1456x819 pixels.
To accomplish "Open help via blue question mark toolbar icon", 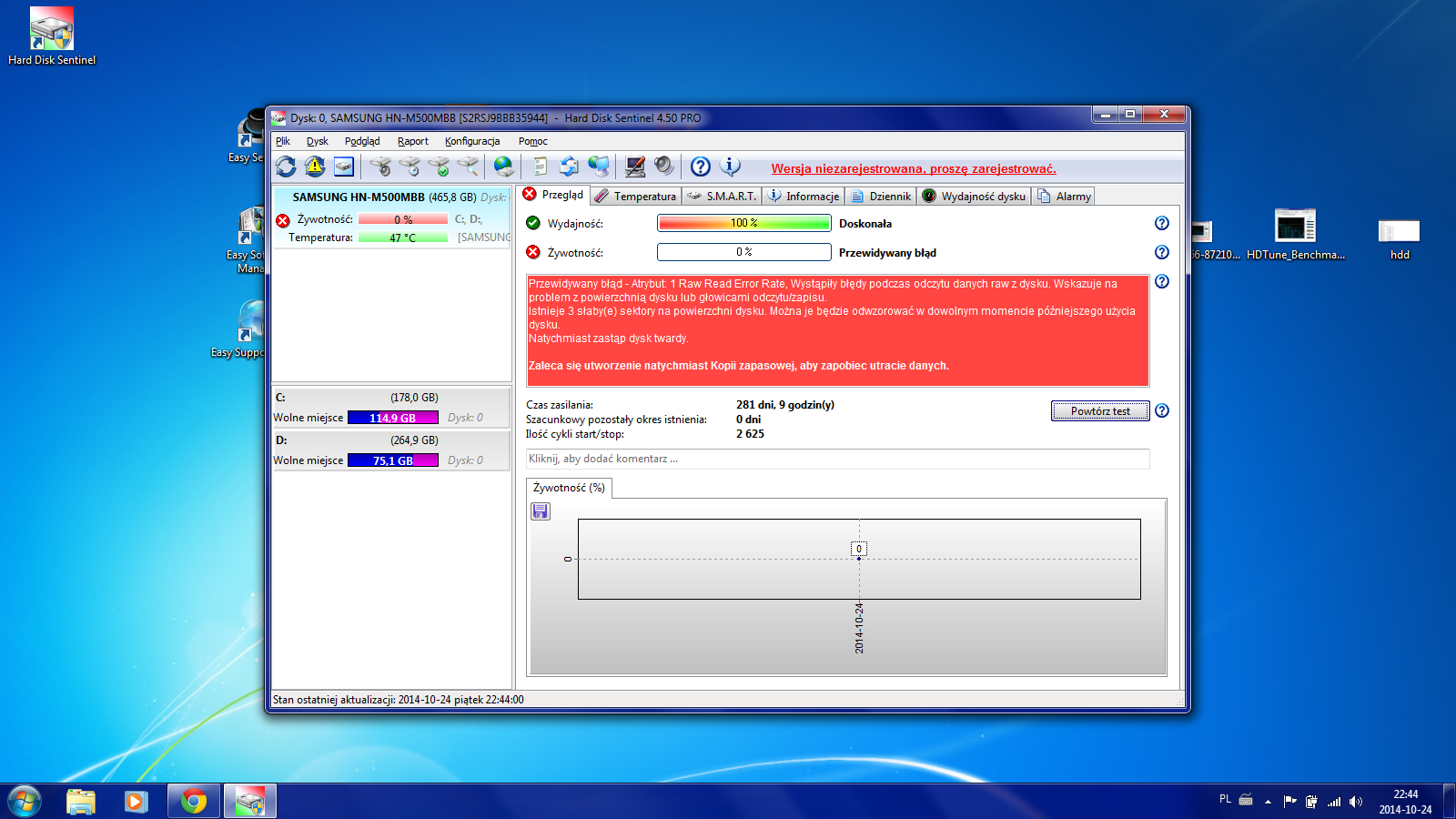I will (701, 167).
